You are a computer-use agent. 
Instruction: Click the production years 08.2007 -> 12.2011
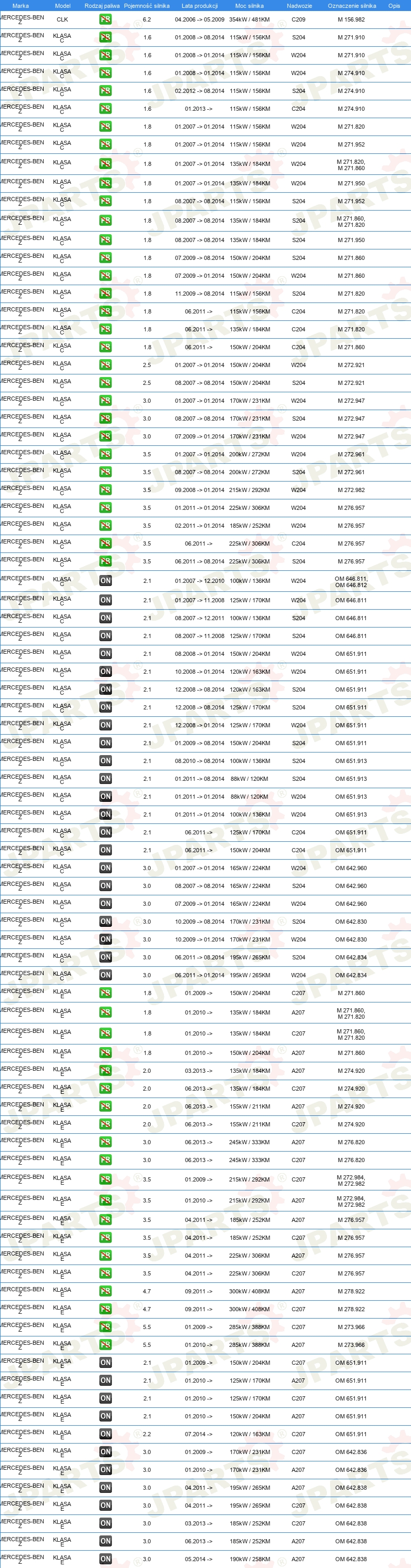click(x=200, y=618)
